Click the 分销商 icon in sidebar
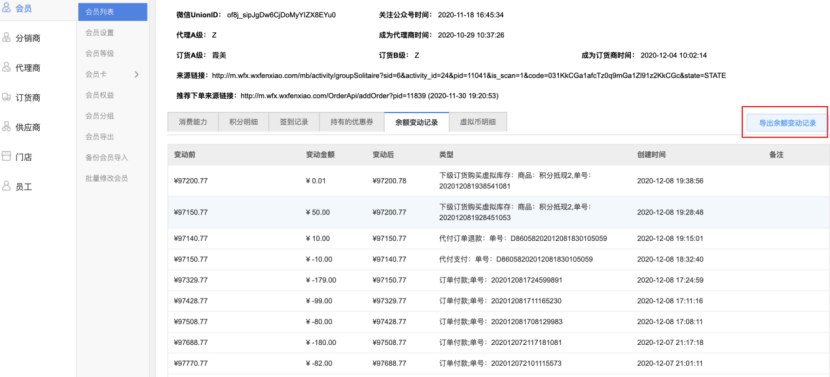The height and width of the screenshot is (377, 830). coord(7,38)
